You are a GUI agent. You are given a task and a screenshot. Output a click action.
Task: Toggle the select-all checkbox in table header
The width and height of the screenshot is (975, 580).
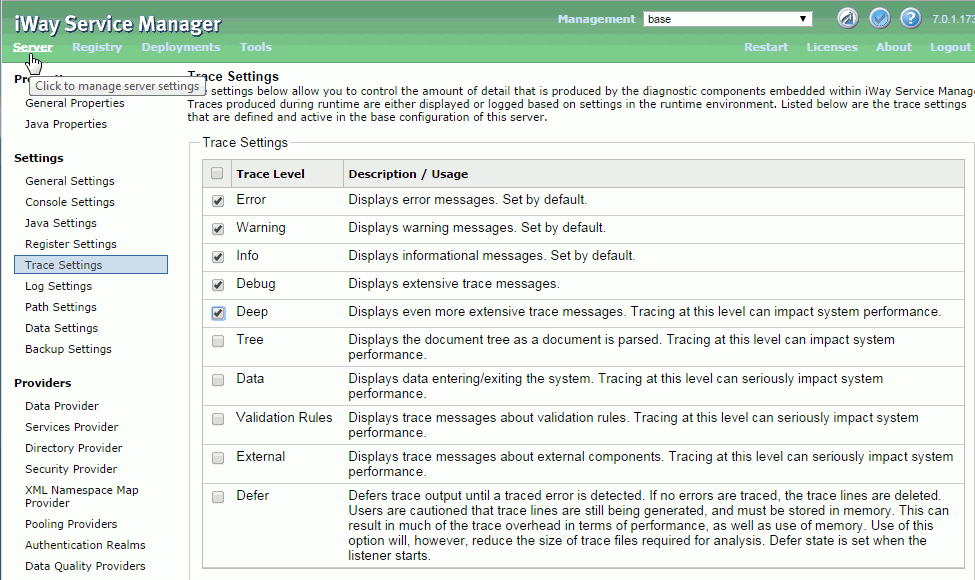(217, 173)
